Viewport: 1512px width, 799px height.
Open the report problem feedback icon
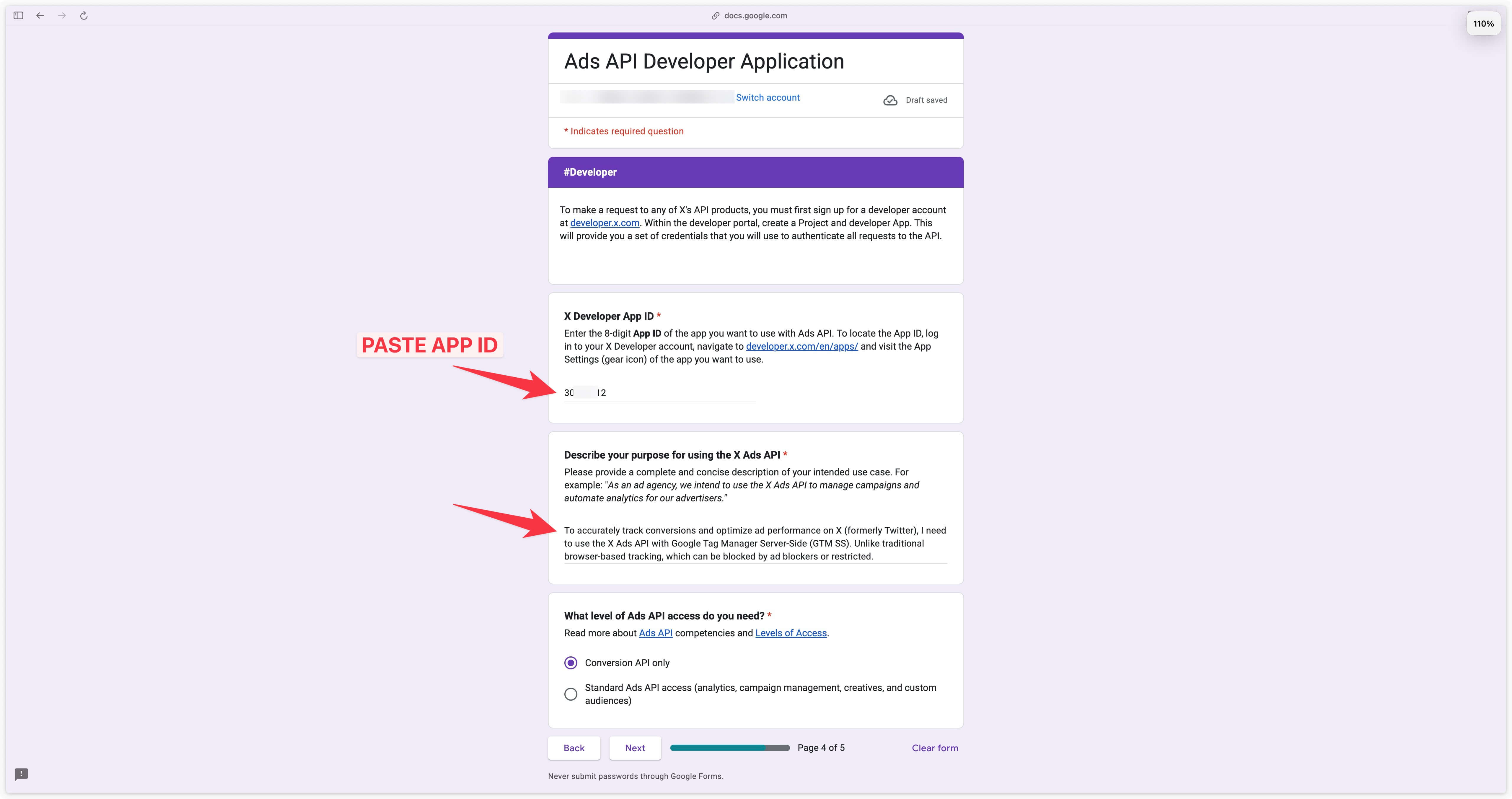pos(21,774)
